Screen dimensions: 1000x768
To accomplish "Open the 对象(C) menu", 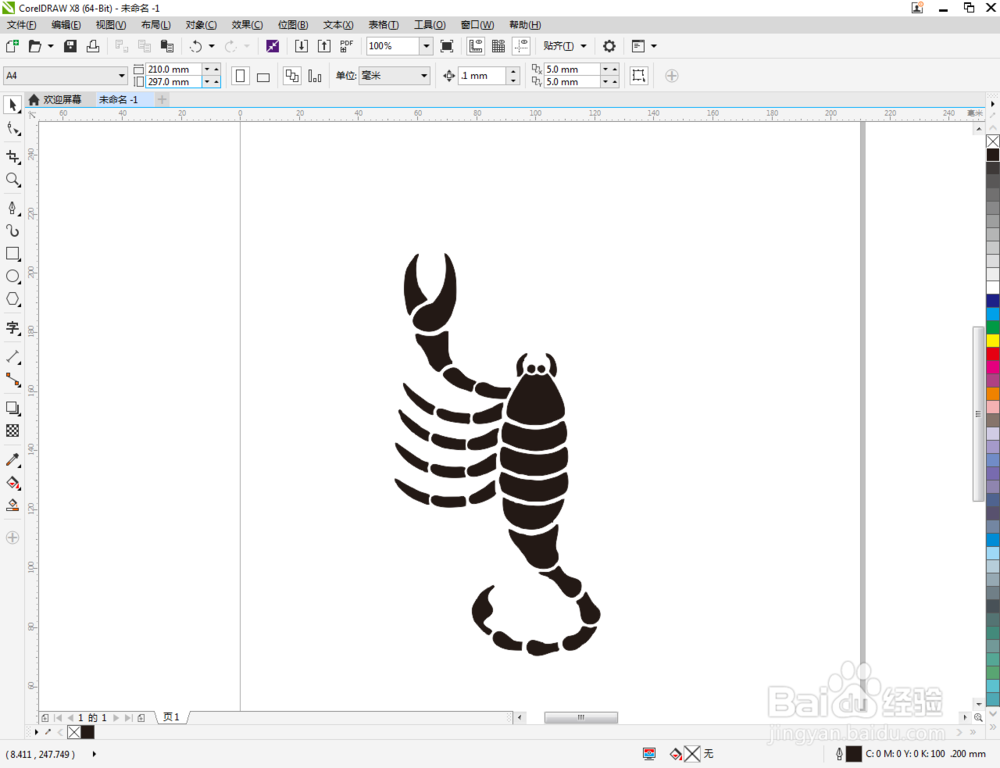I will 201,25.
